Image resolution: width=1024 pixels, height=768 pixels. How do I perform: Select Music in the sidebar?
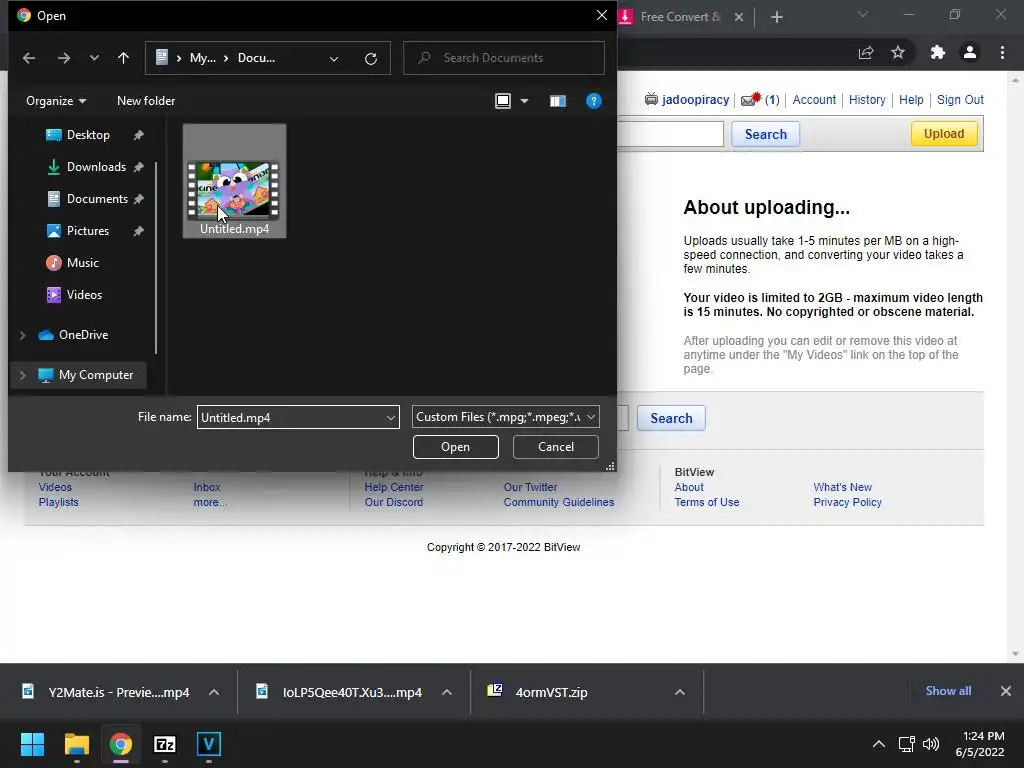pyautogui.click(x=82, y=263)
